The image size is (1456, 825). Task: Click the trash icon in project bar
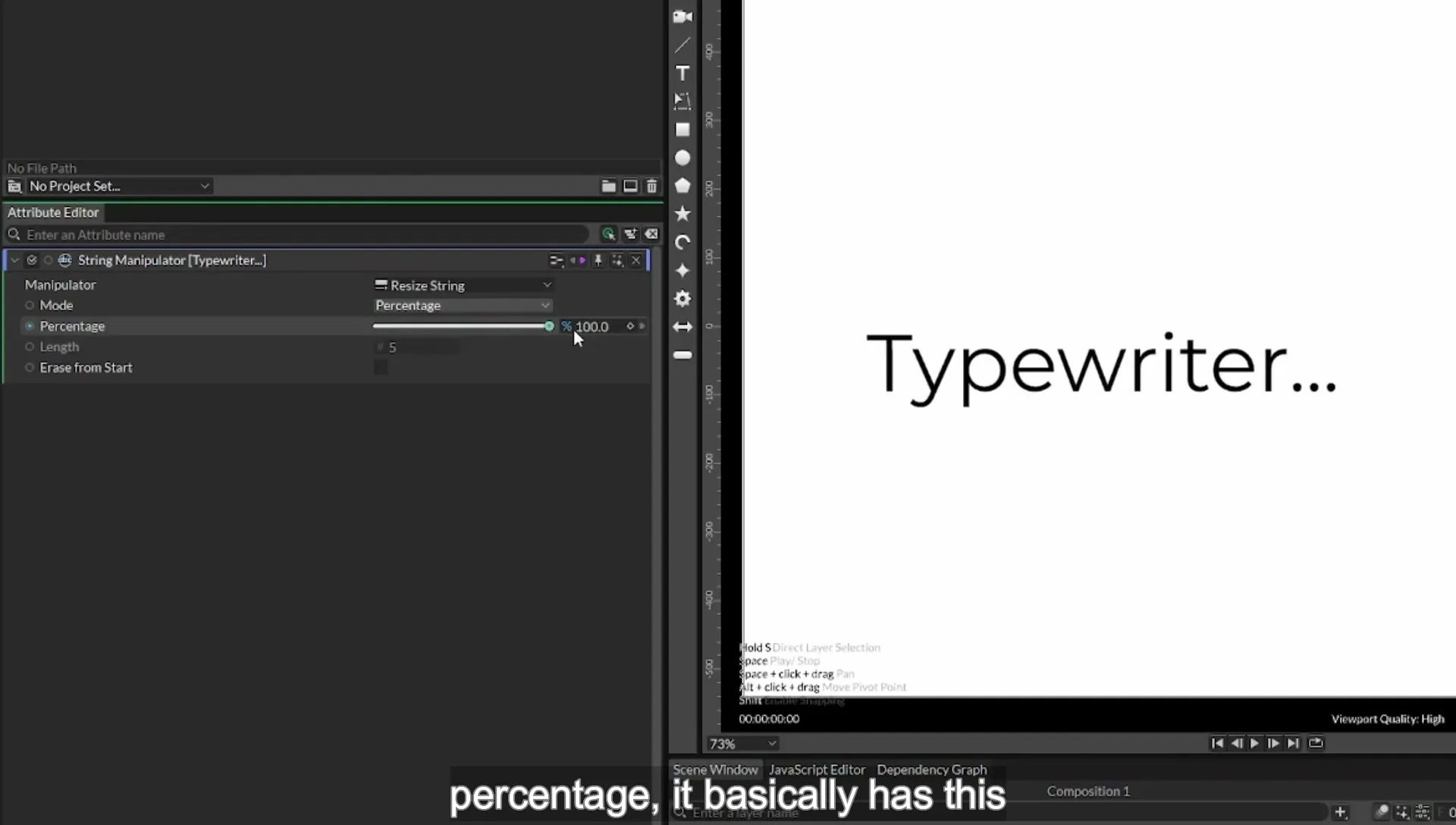(x=651, y=186)
